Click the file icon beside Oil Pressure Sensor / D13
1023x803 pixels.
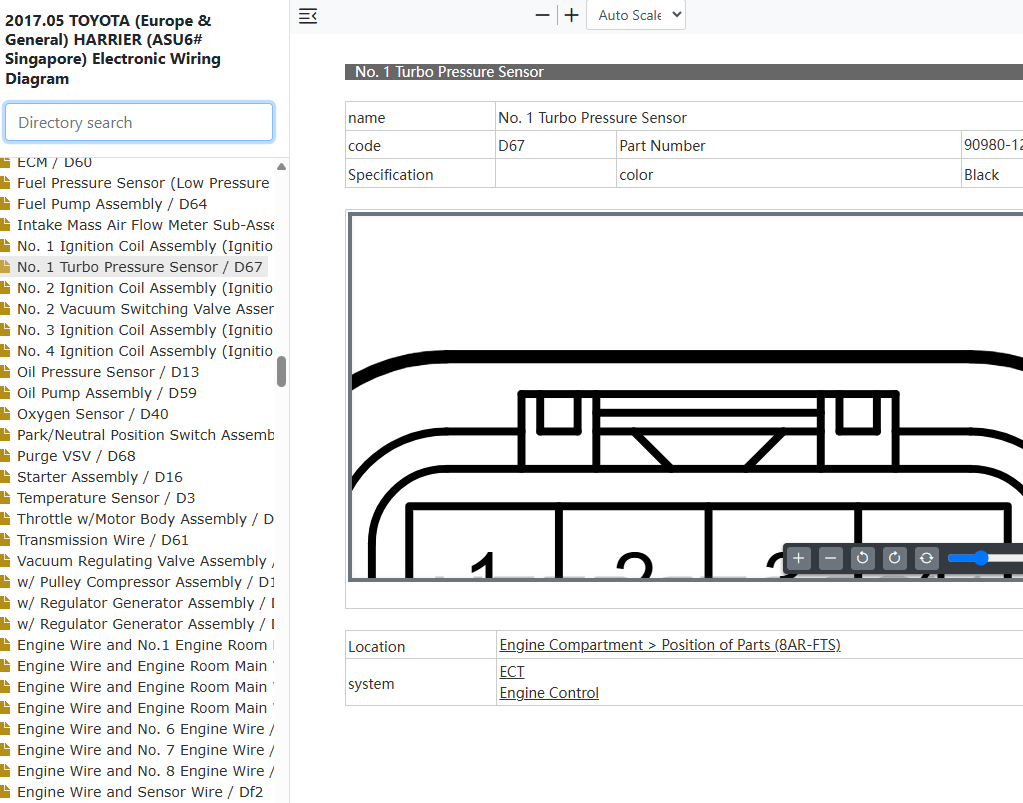(5, 371)
